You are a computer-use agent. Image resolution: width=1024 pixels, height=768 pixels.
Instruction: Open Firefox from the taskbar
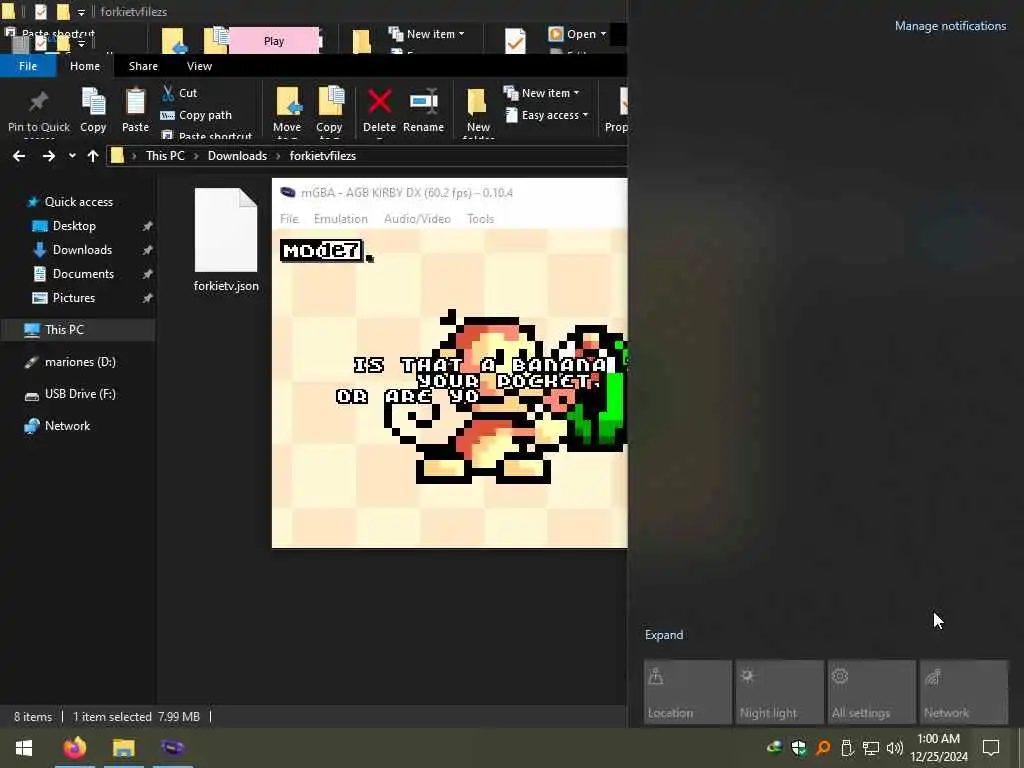(74, 748)
